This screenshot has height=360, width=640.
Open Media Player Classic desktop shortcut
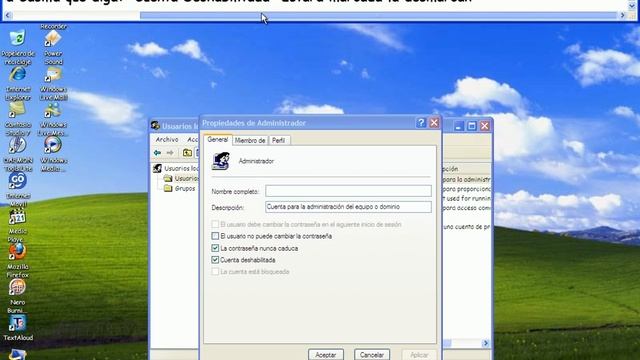tap(18, 216)
